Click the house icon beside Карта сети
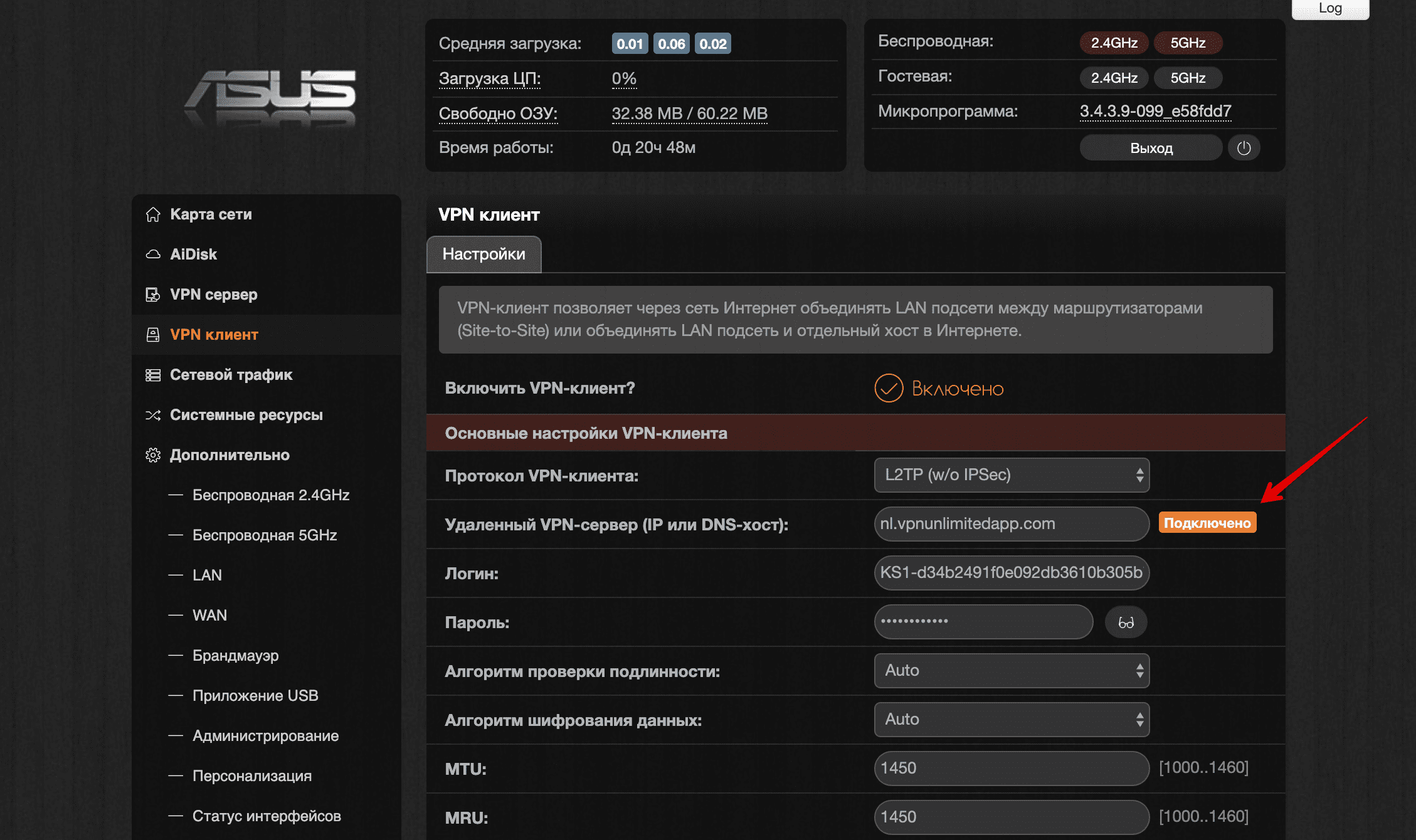This screenshot has height=840, width=1416. click(152, 214)
